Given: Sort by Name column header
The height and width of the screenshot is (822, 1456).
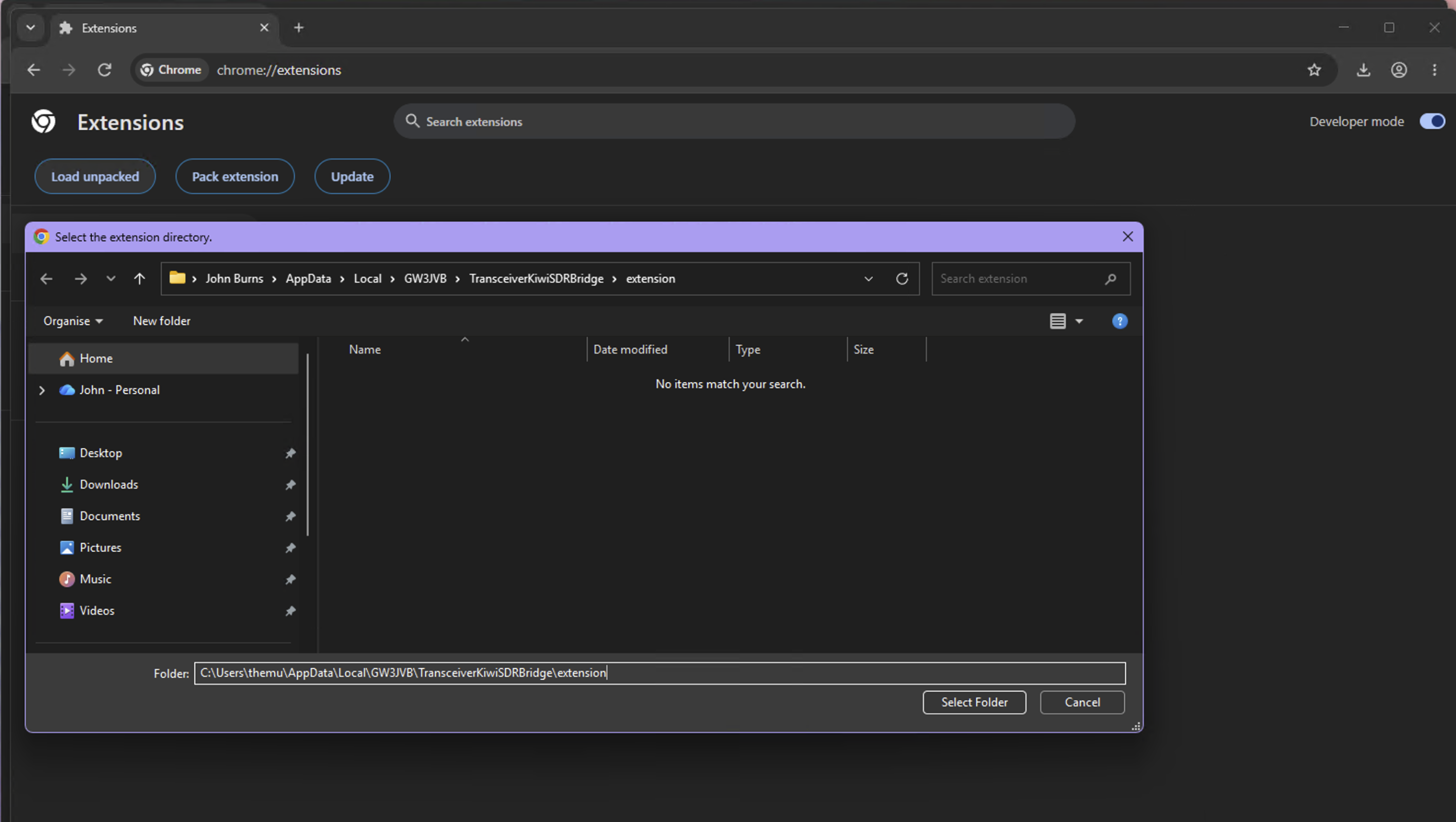Looking at the screenshot, I should [365, 350].
